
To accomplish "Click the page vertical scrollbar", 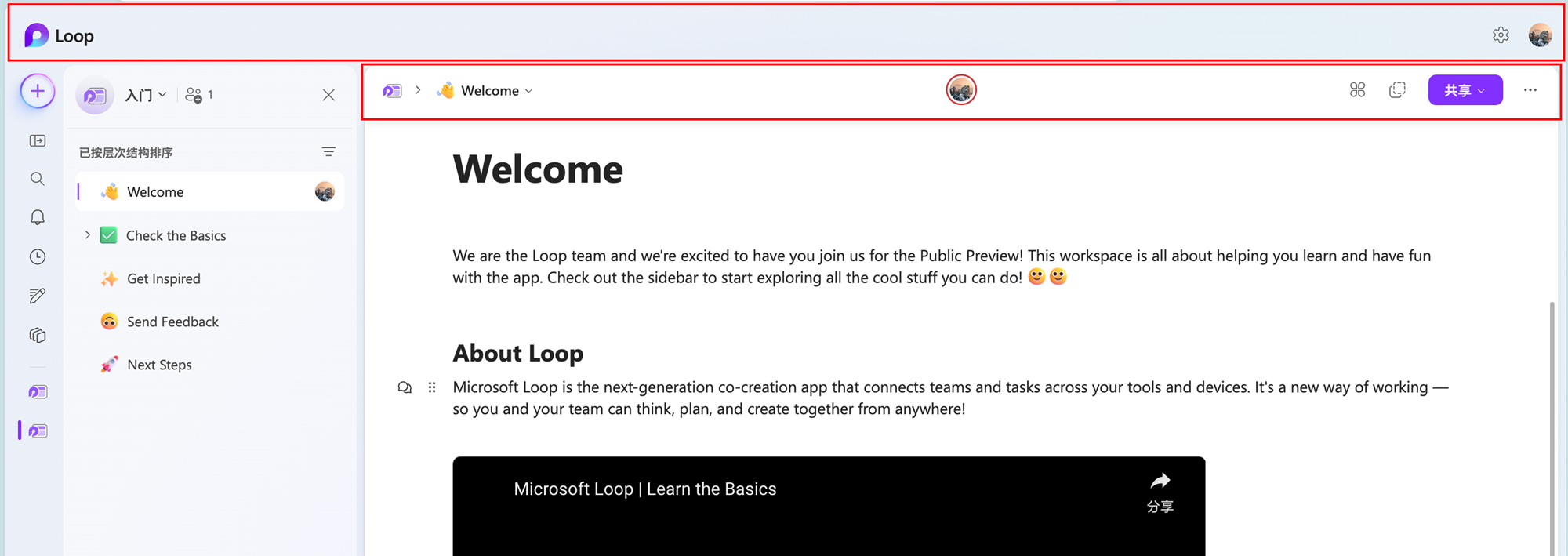I will pos(1552,427).
